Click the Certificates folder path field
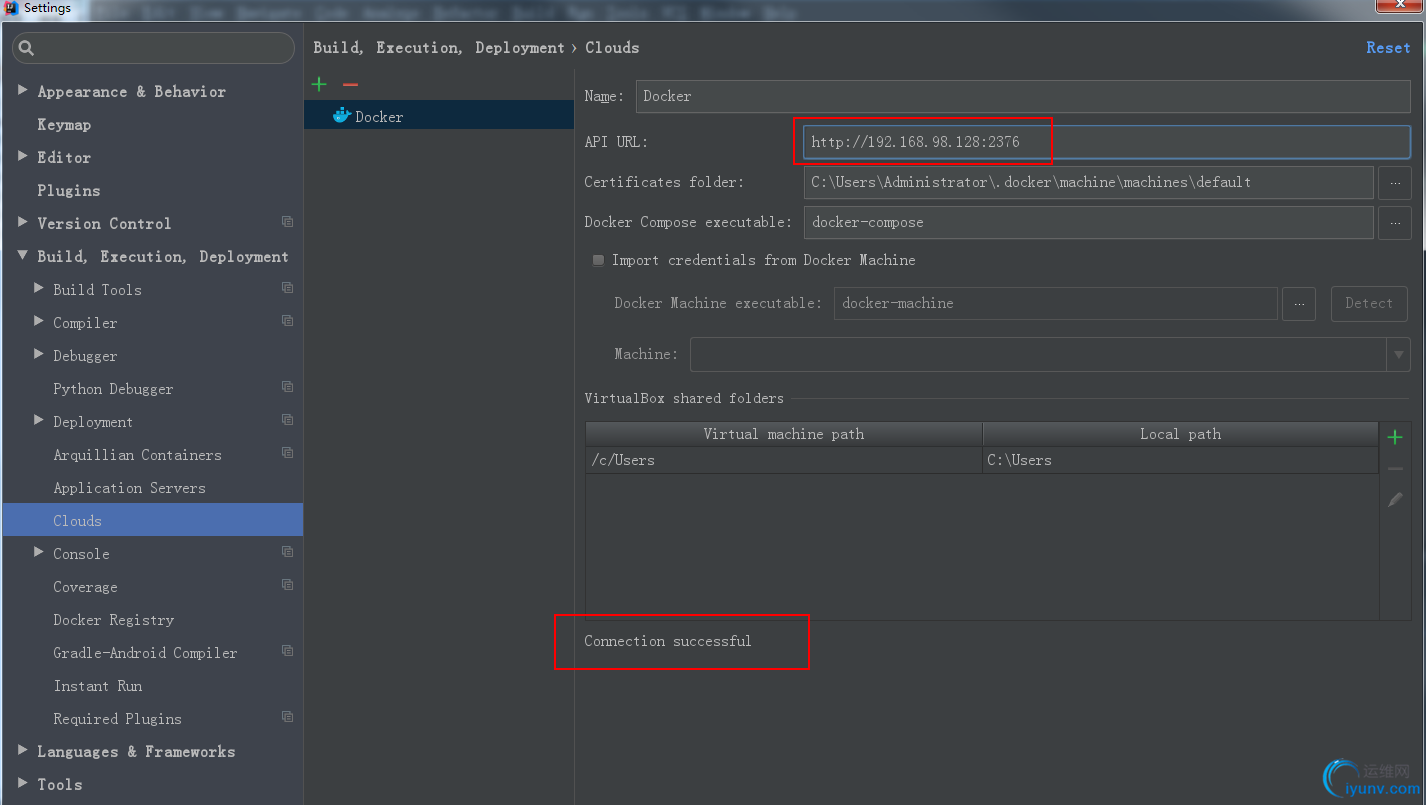Viewport: 1426px width, 805px height. pos(1088,182)
